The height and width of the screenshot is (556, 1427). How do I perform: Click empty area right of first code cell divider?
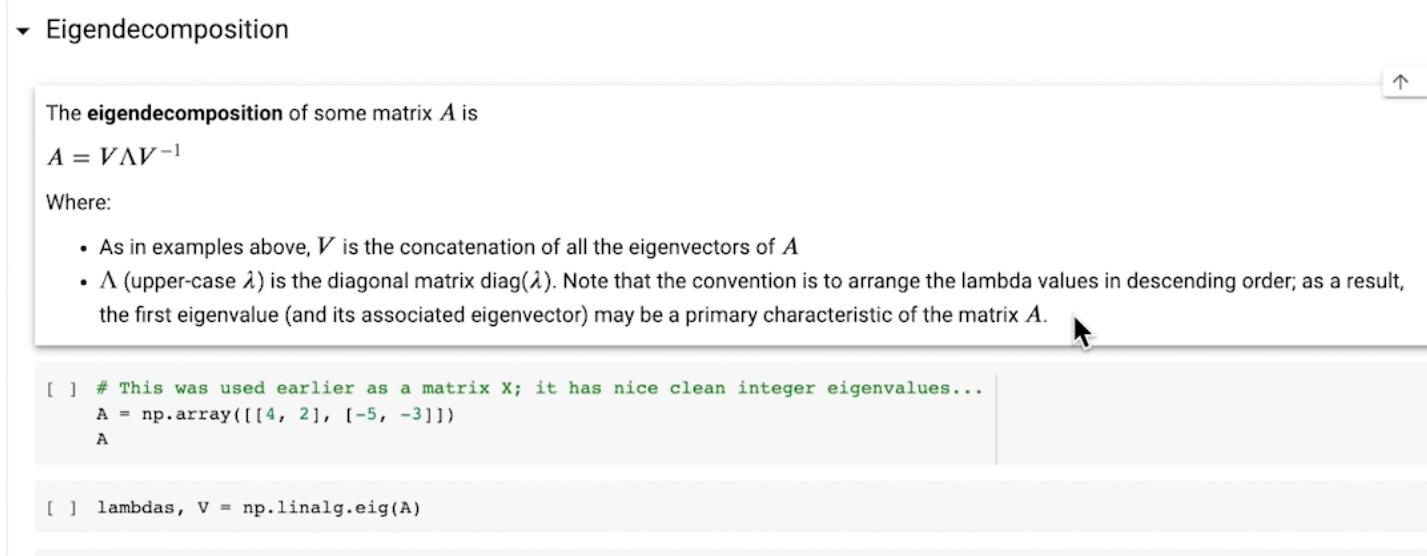1200,420
